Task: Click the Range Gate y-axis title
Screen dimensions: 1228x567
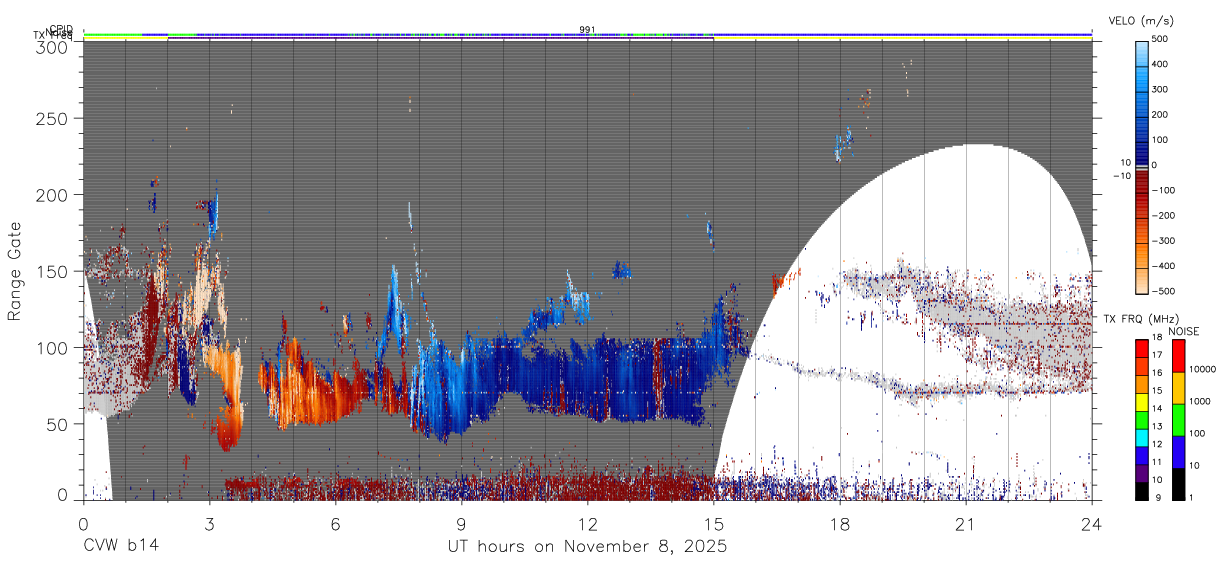Action: [x=15, y=271]
